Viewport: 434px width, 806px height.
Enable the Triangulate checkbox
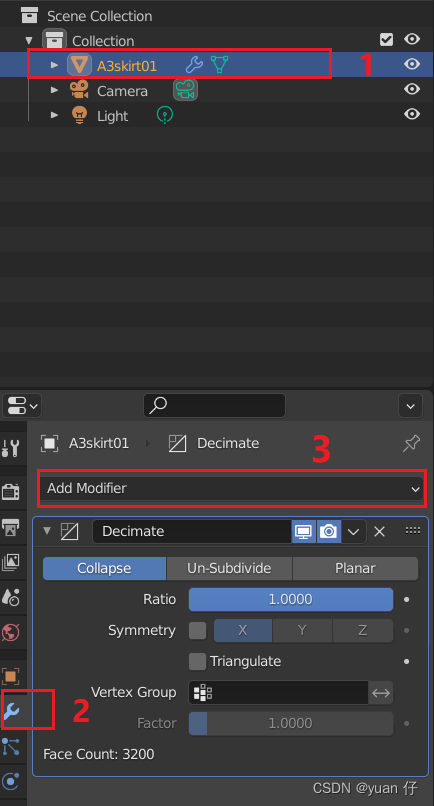coord(197,662)
